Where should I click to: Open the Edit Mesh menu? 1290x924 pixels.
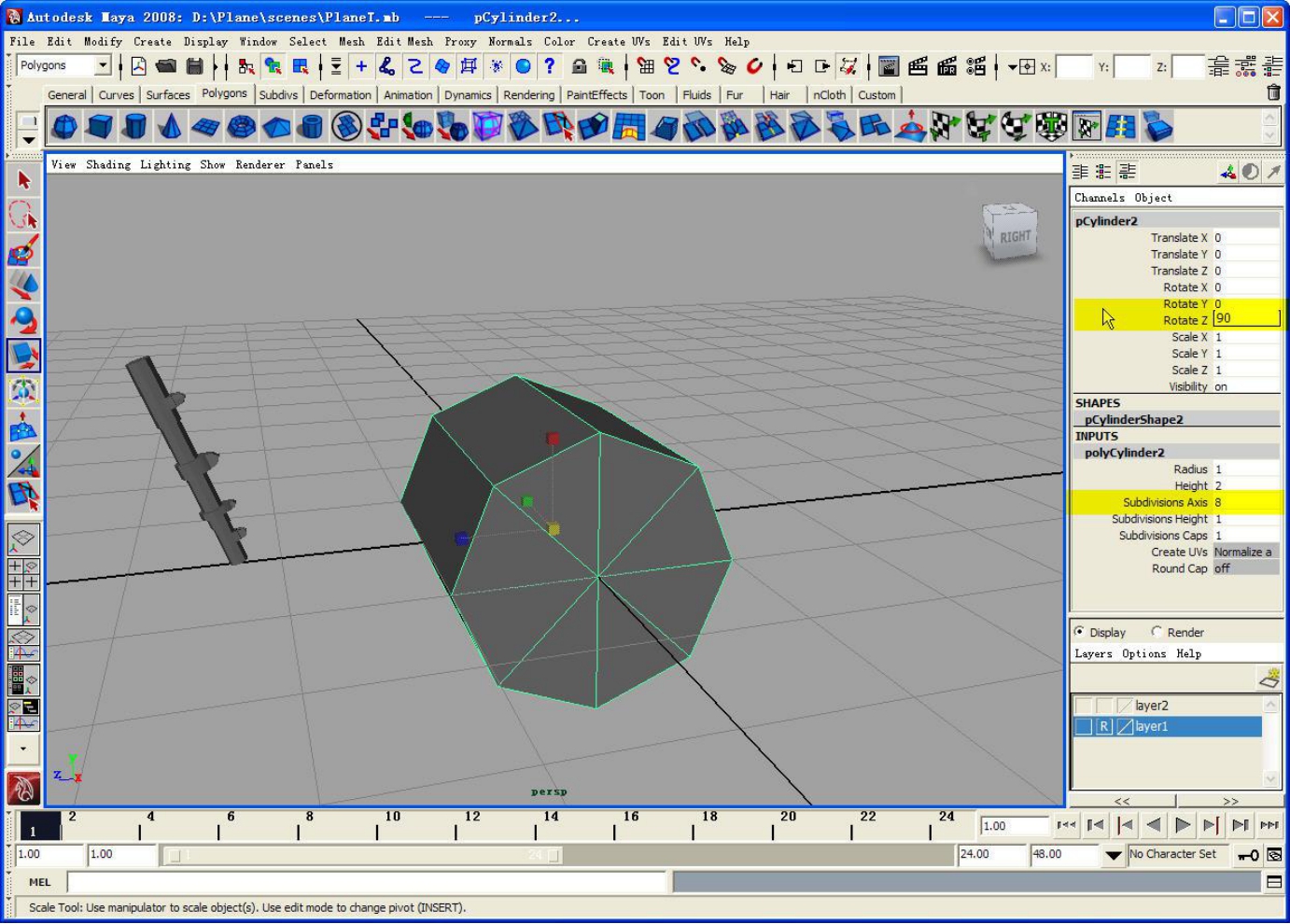[405, 42]
